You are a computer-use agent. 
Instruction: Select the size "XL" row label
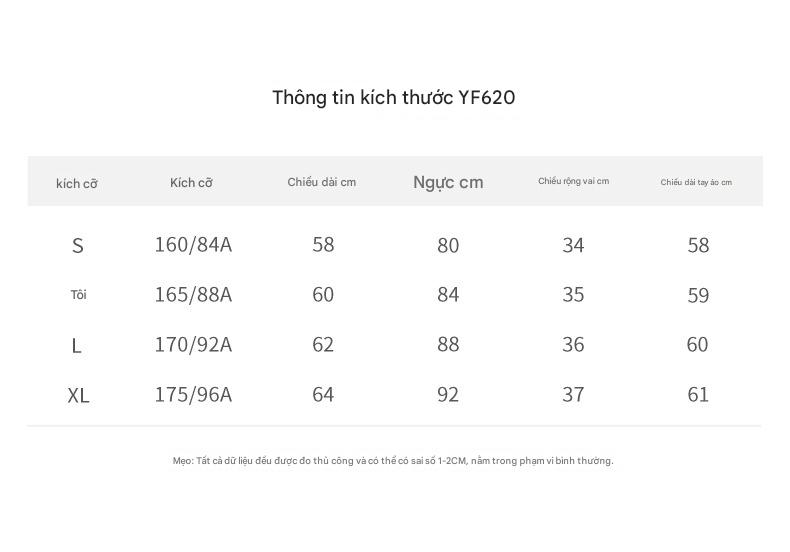78,395
